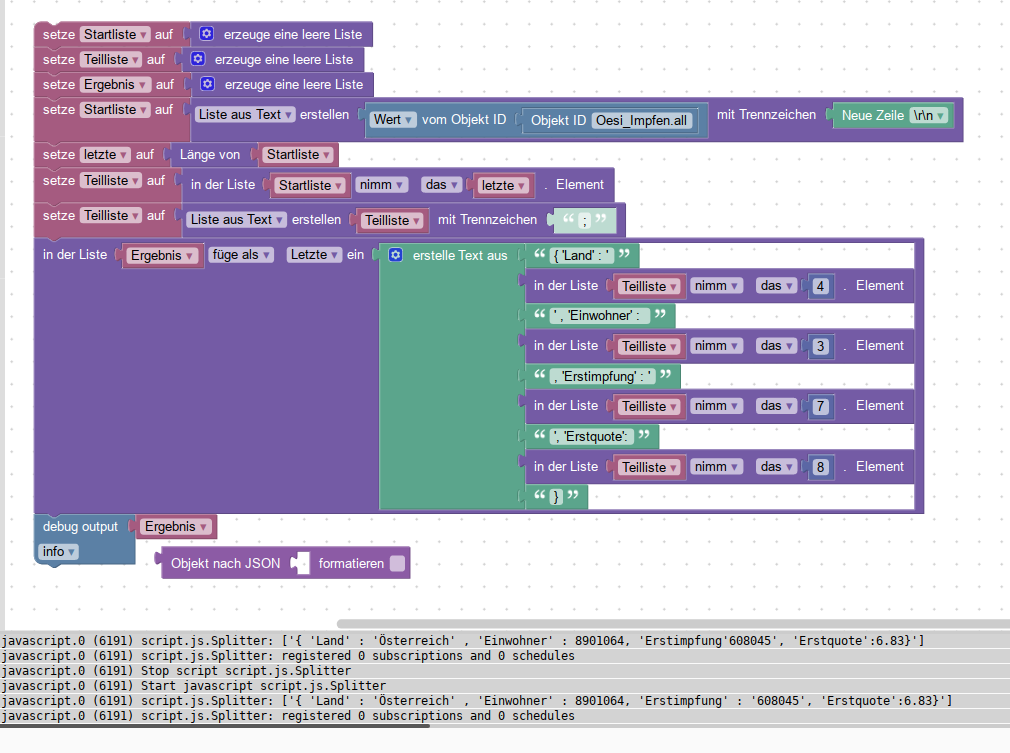This screenshot has width=1010, height=753.
Task: Open Teilliste dropdown in row with element 8
Action: click(x=649, y=468)
